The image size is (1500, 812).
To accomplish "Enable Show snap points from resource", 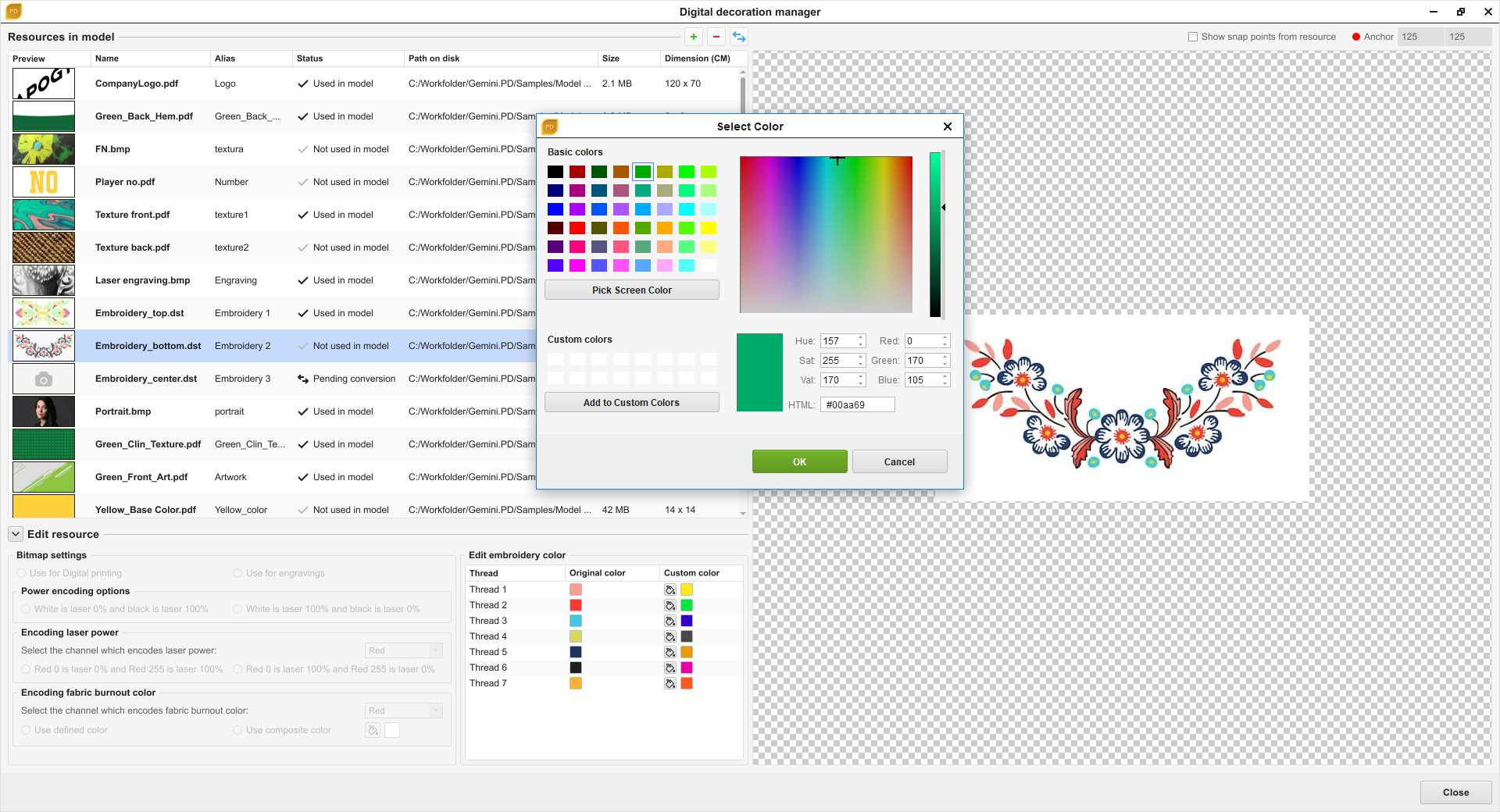I will coord(1193,37).
